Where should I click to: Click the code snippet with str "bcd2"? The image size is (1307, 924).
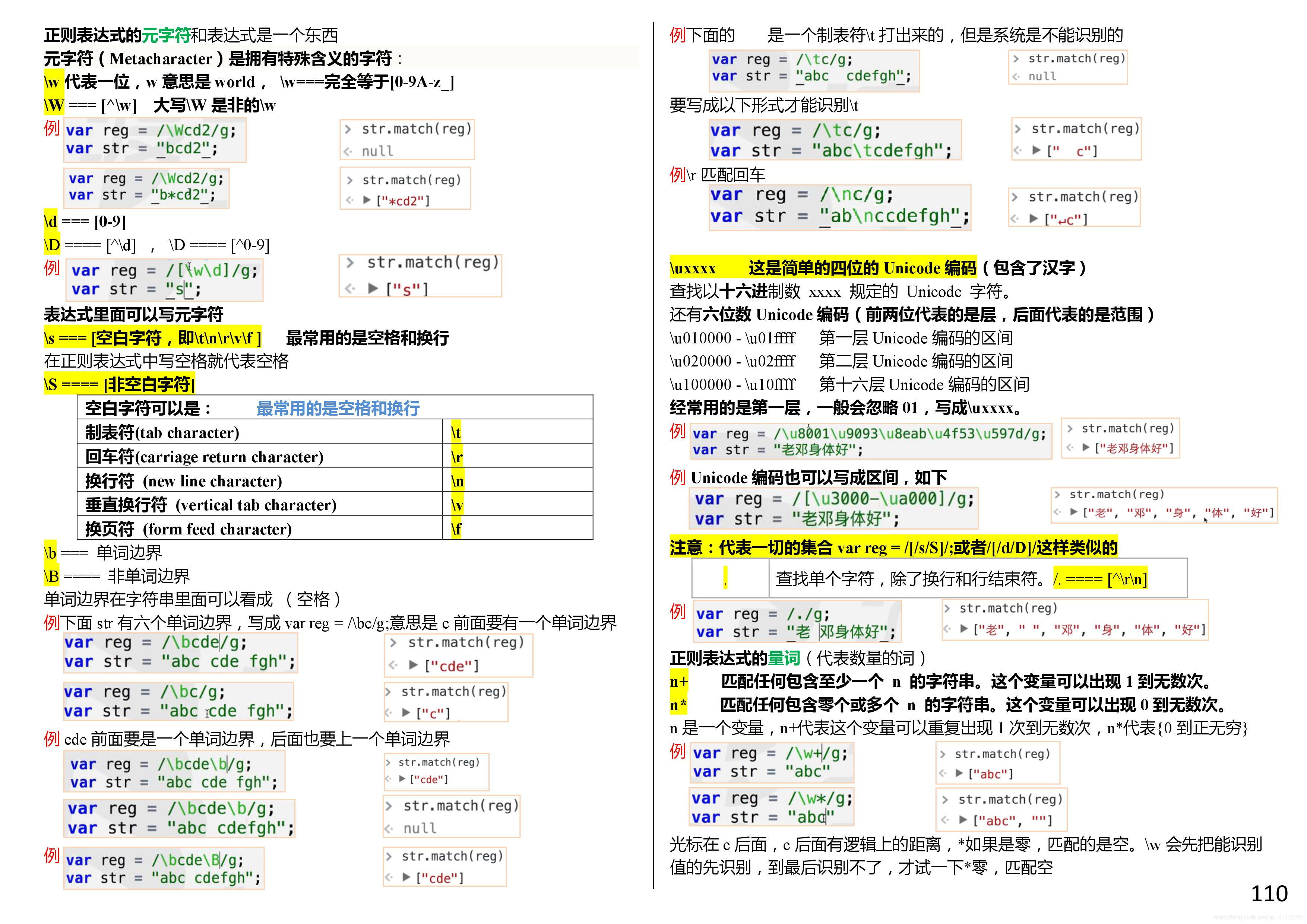tap(155, 140)
